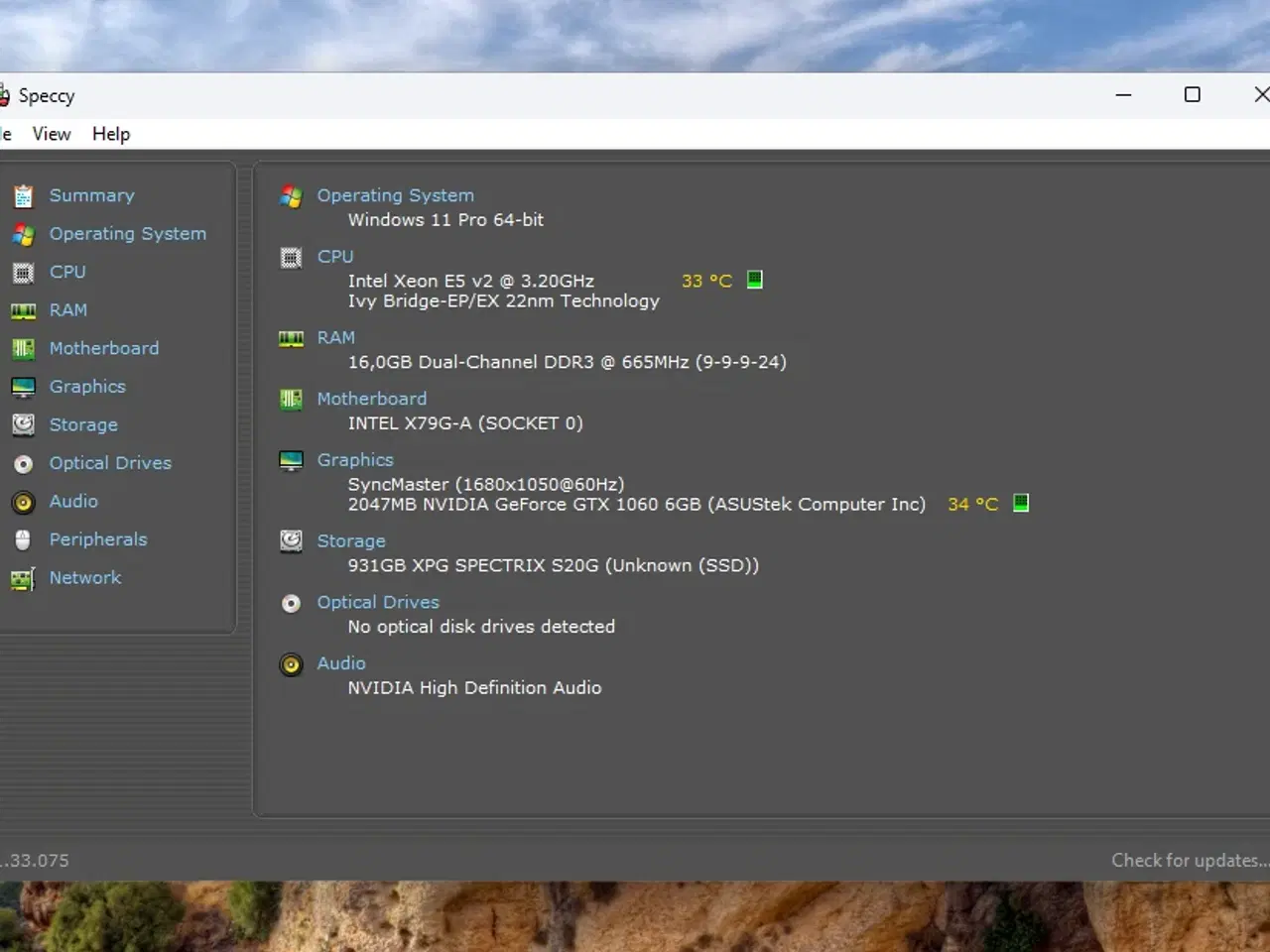Select Network in the sidebar
Screen dimensions: 1270x952
point(85,577)
